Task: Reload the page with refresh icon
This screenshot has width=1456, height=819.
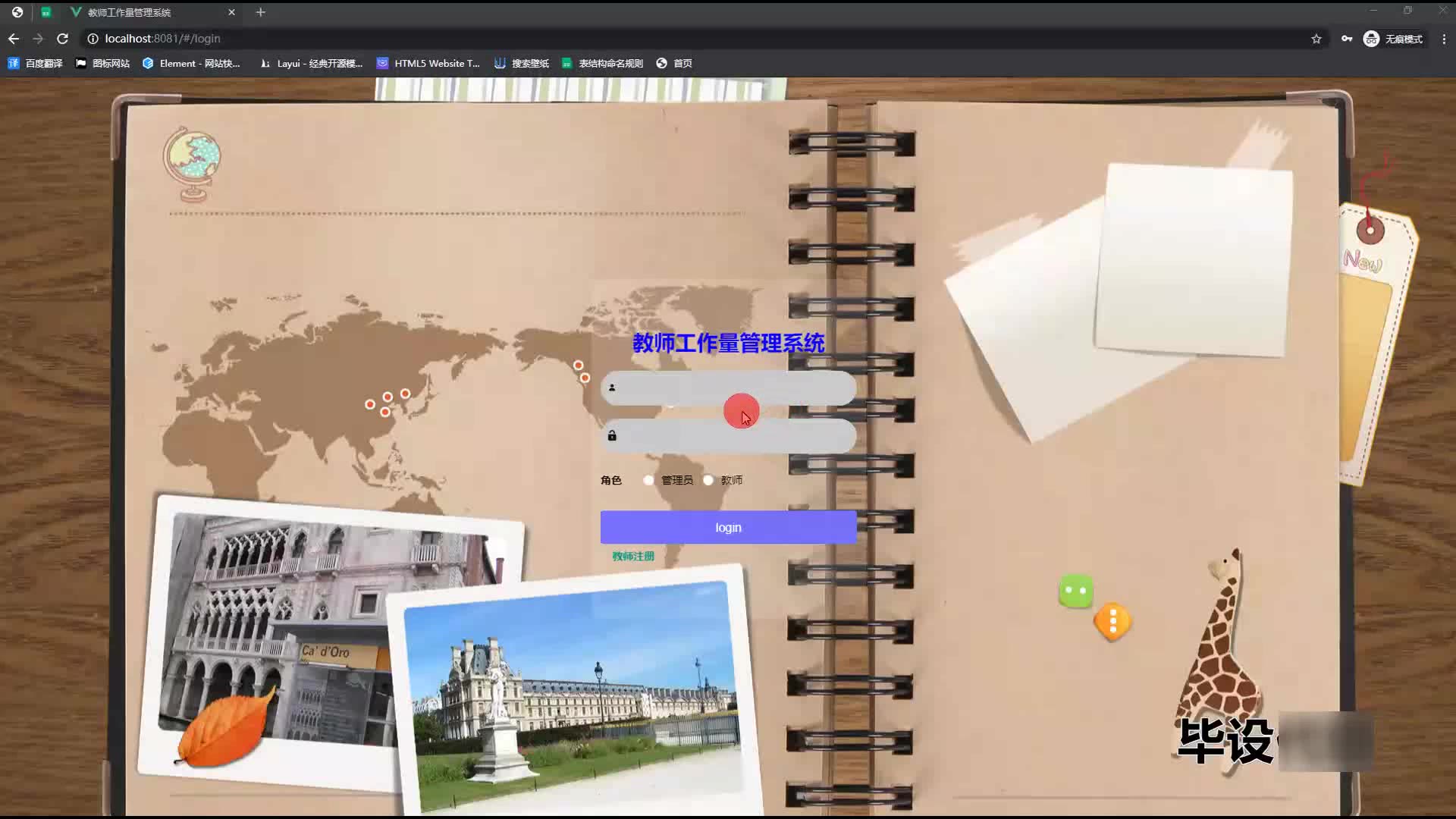Action: (63, 39)
